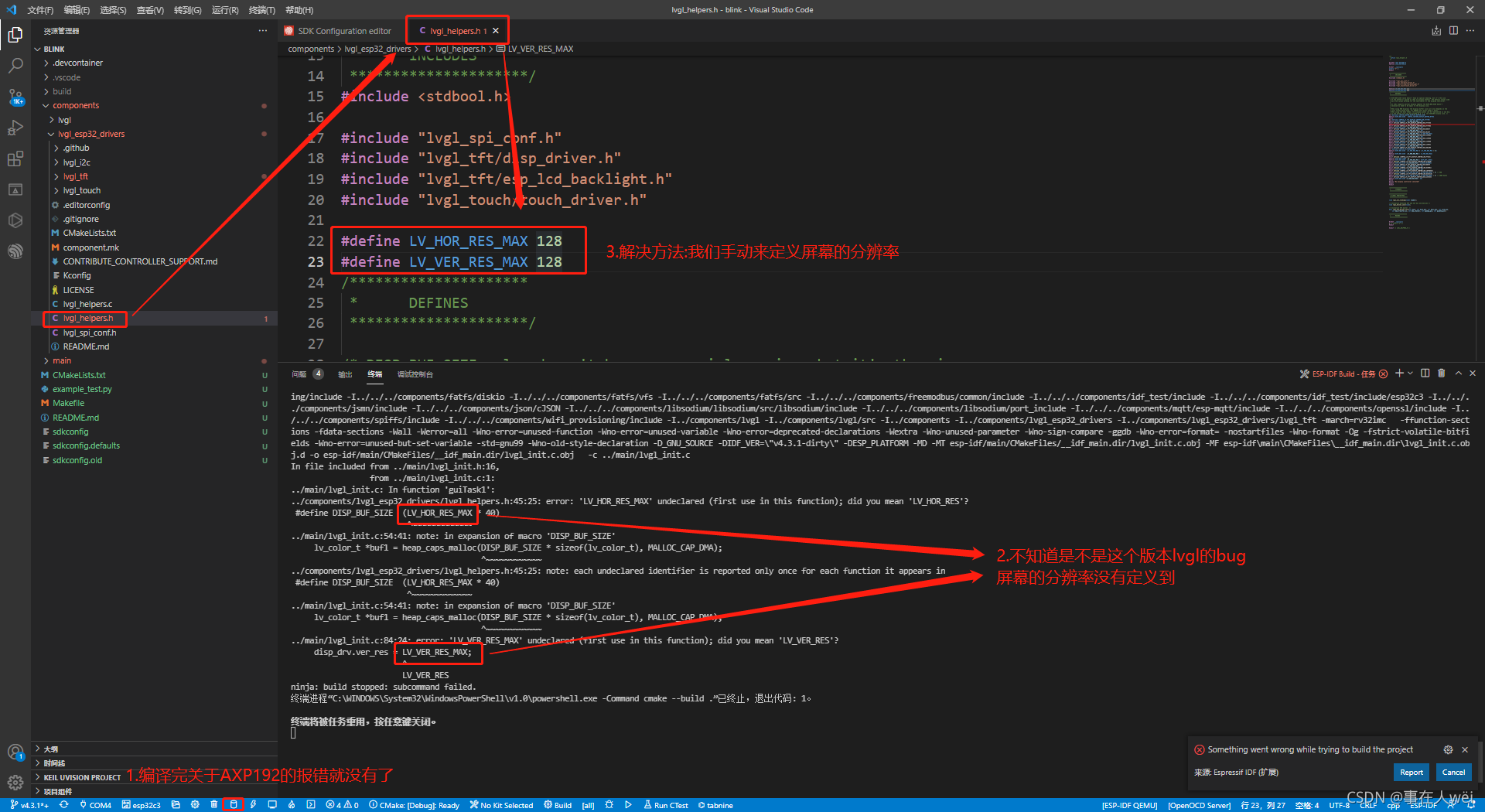The height and width of the screenshot is (812, 1485).
Task: Open ESP-IDF monitor icon in status bar
Action: coord(272,805)
